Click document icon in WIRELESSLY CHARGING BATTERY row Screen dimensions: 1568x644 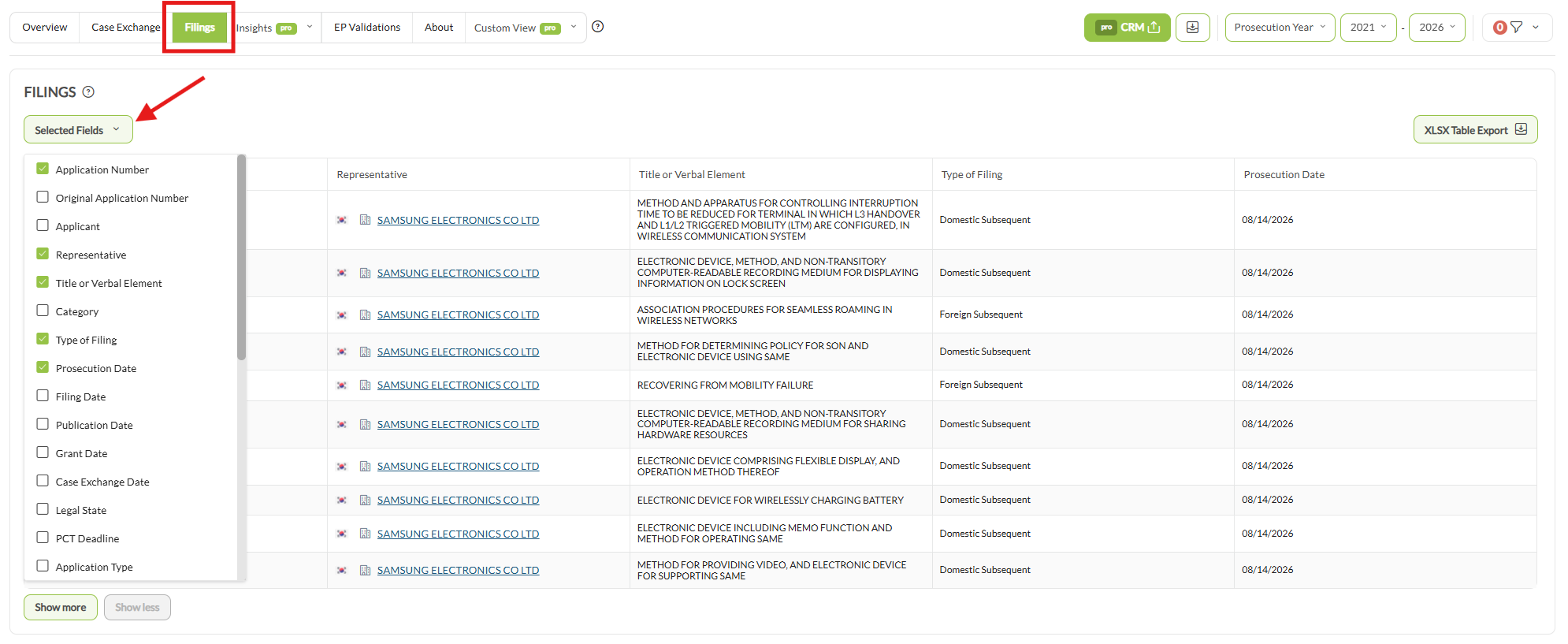point(365,501)
